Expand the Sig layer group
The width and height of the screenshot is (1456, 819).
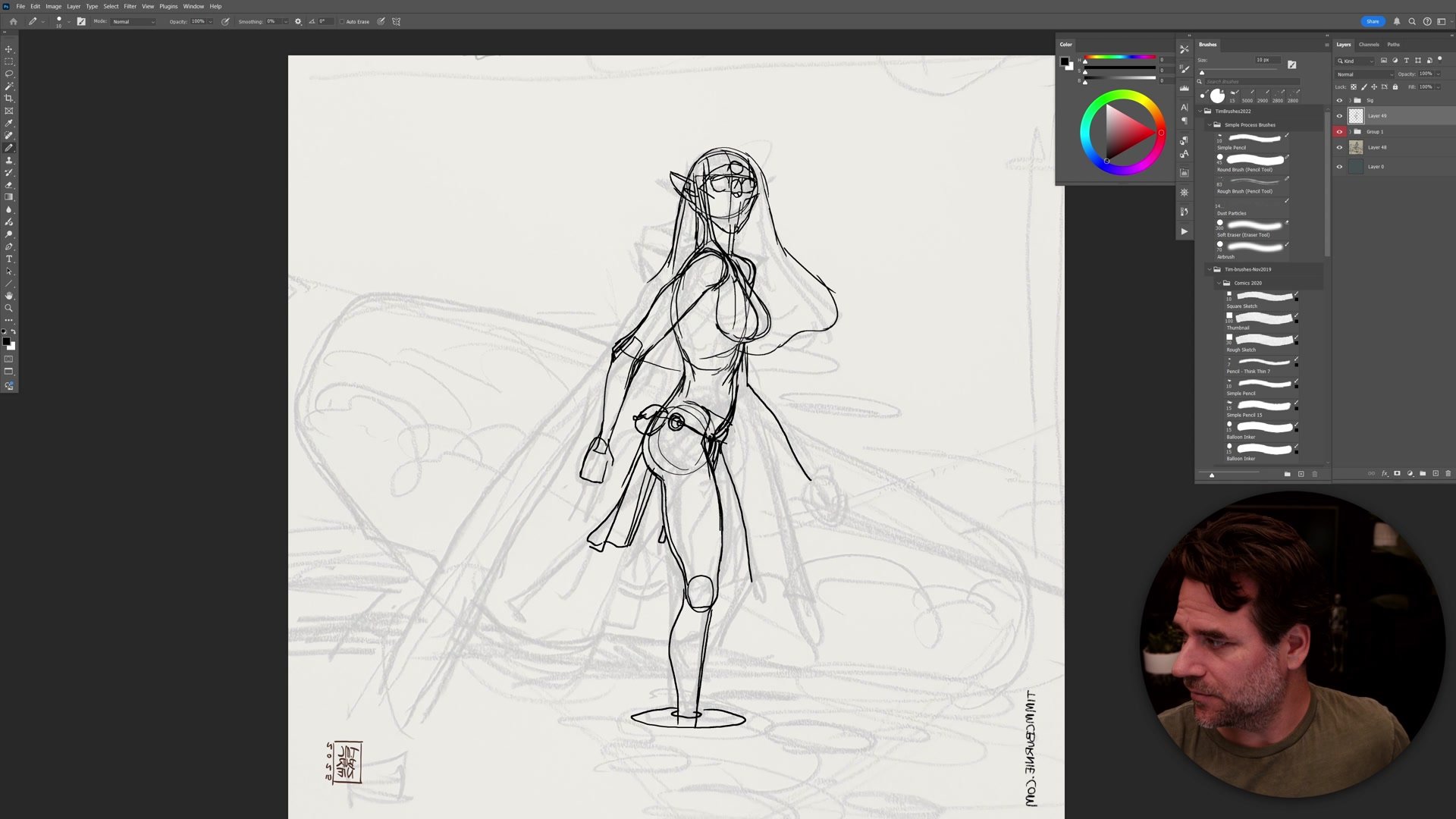[x=1349, y=100]
